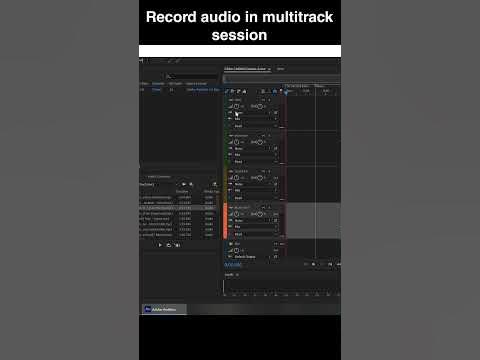Viewport: 480px width, 360px height.
Task: Open Adobe Audition from the taskbar
Action: [164, 309]
